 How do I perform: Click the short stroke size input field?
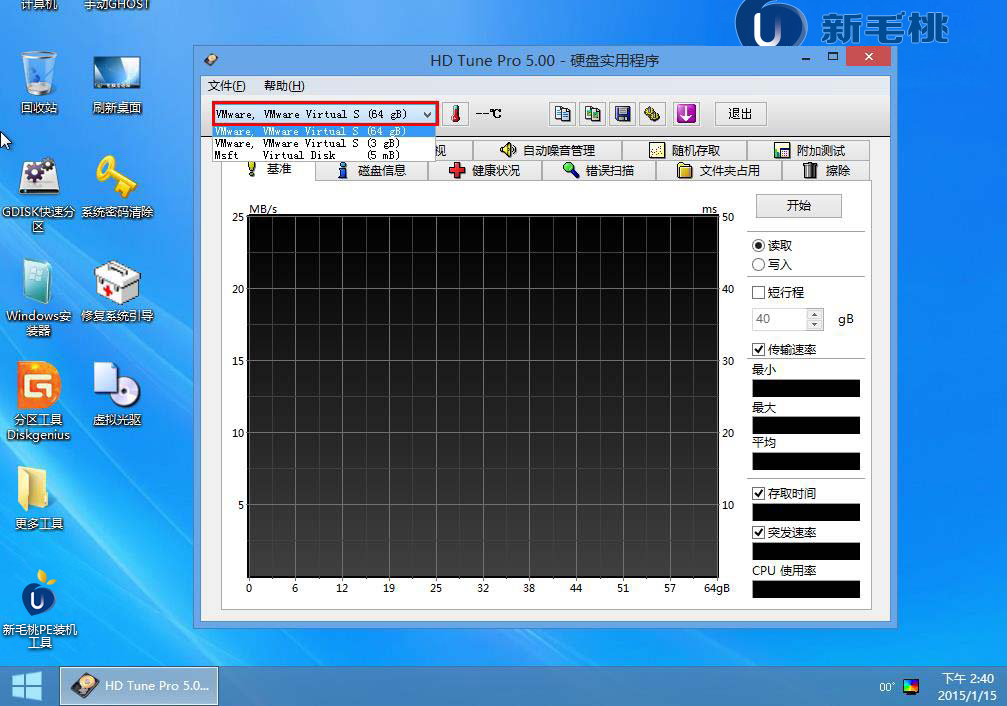(780, 319)
